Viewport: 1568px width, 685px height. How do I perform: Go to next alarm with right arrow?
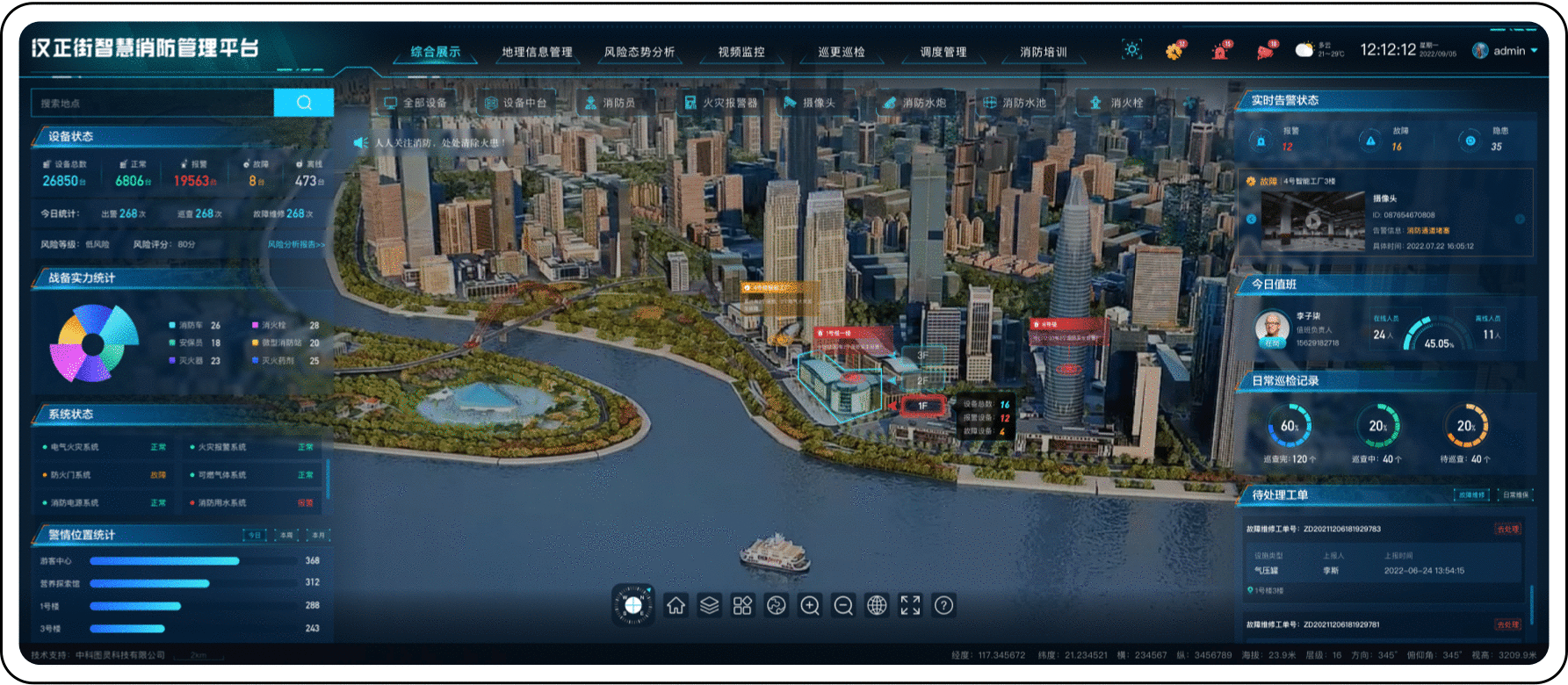1520,219
